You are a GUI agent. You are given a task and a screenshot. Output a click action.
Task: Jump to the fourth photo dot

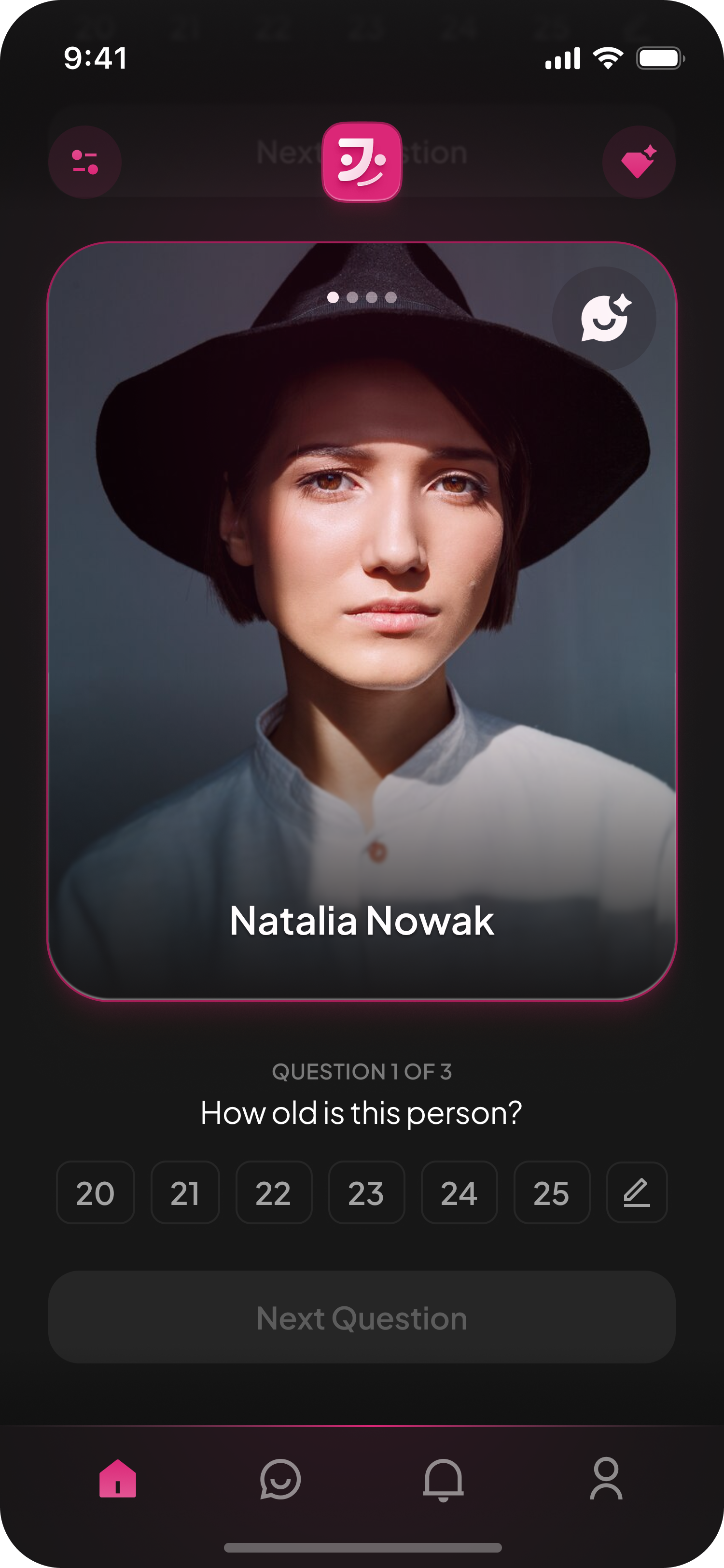point(390,297)
